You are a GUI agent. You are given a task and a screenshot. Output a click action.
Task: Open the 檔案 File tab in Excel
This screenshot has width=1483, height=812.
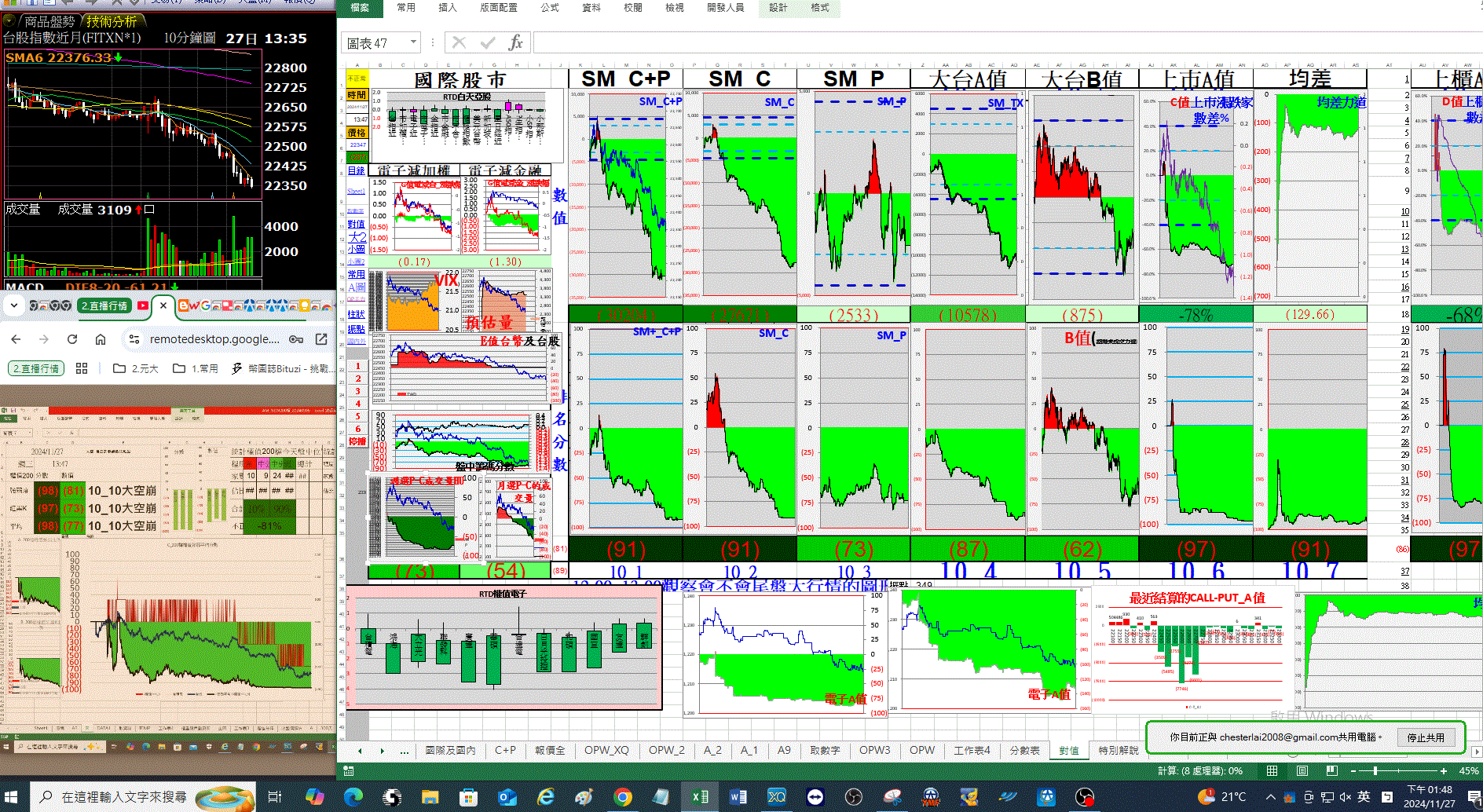[360, 8]
